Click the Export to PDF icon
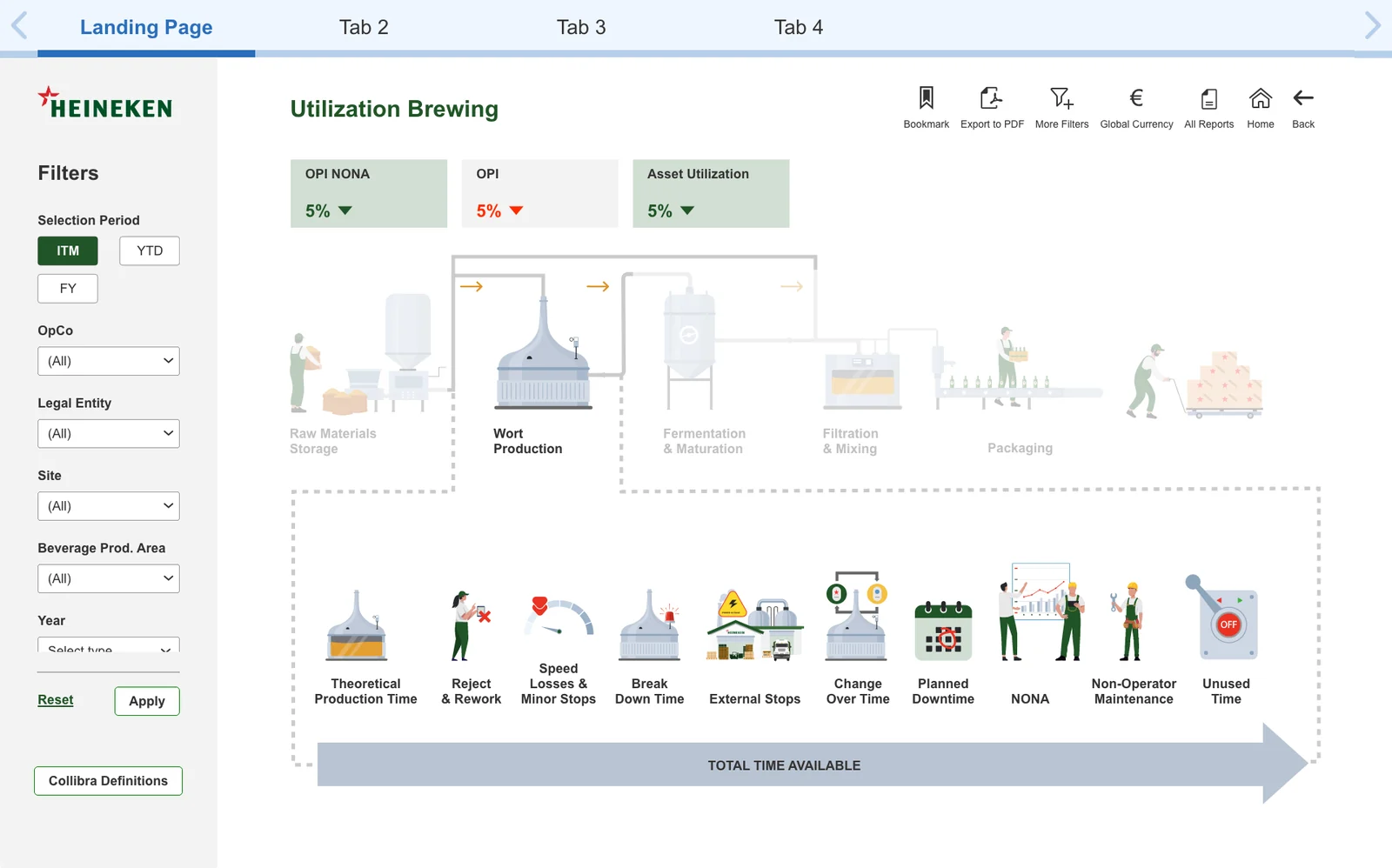 click(991, 97)
